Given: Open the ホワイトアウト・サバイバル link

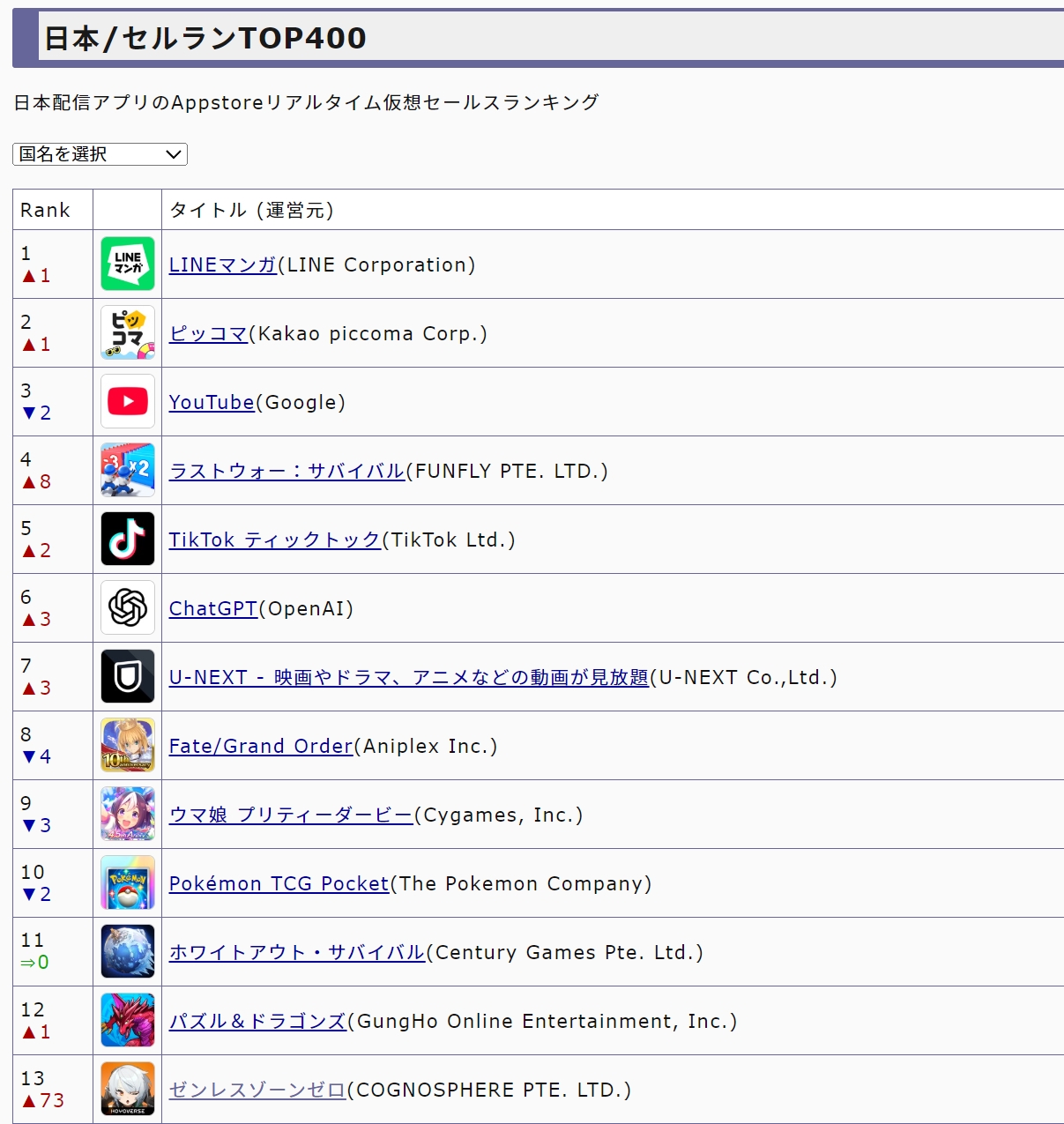Looking at the screenshot, I should (x=297, y=952).
